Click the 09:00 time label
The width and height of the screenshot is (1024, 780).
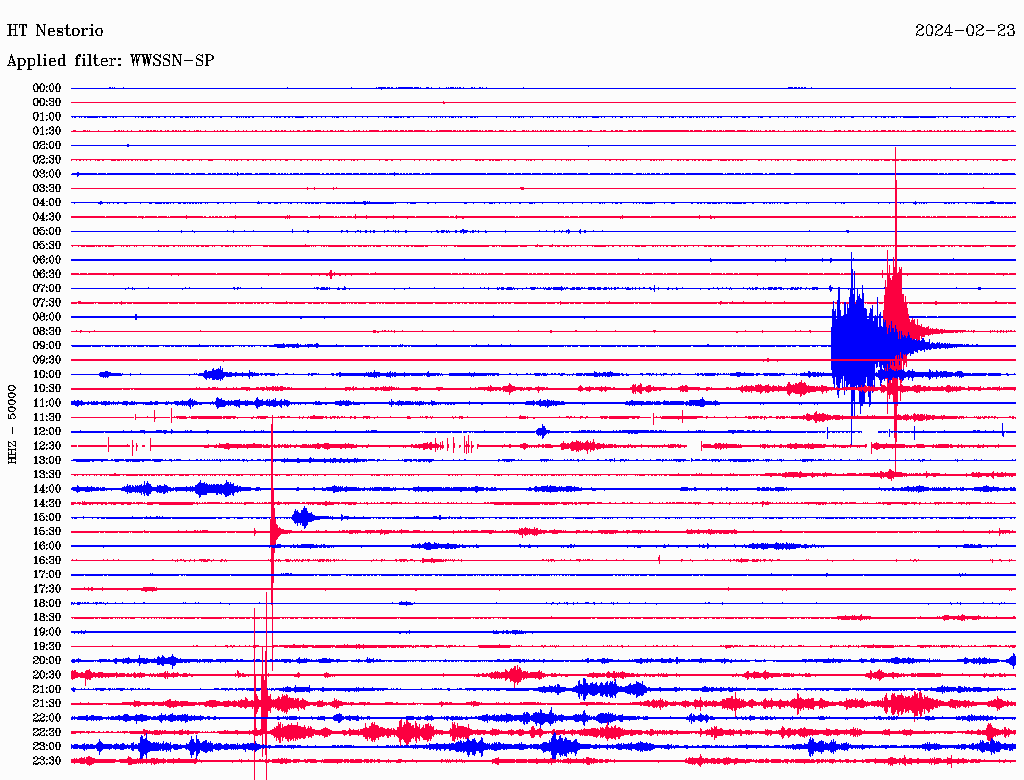point(47,346)
